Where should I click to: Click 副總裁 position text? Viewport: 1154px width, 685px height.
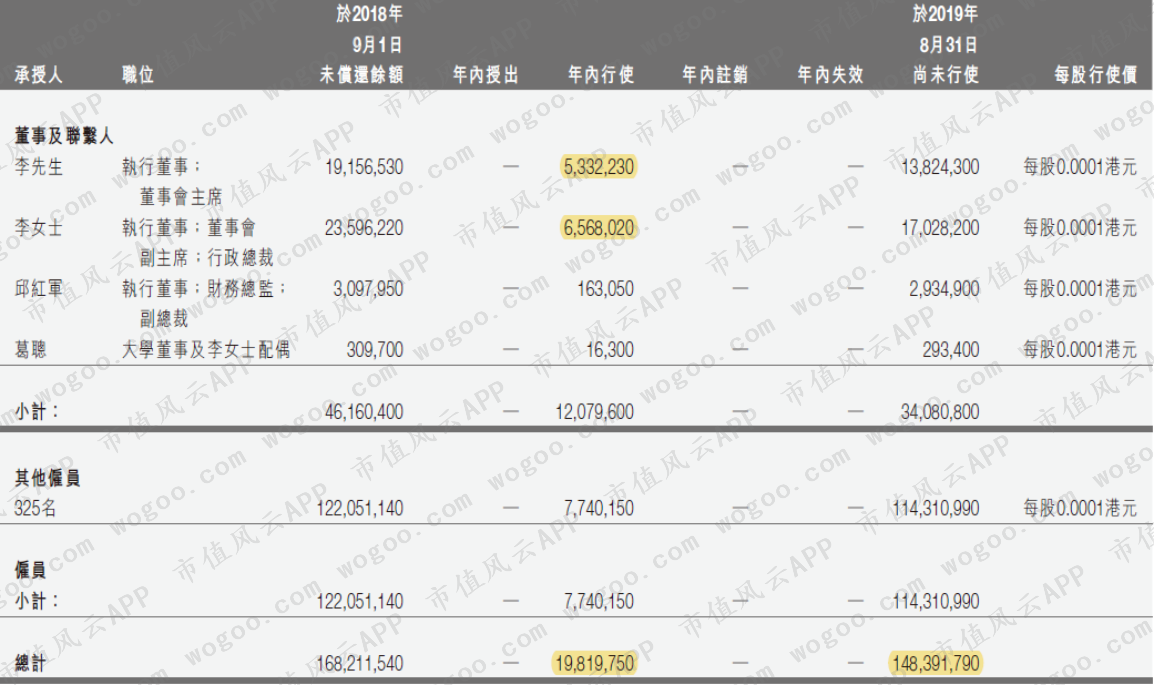pyautogui.click(x=164, y=319)
